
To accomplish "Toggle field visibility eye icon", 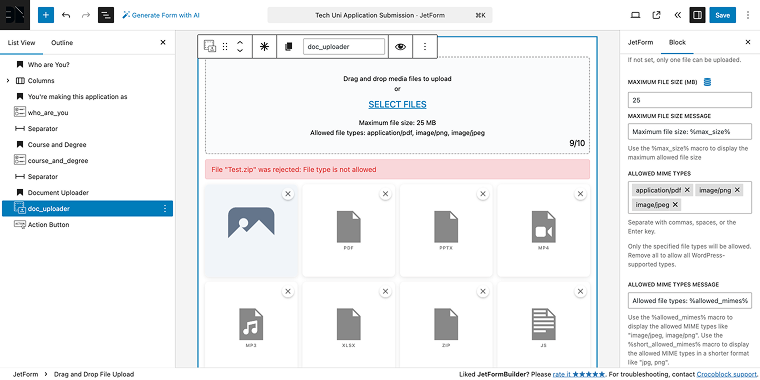I will 400,47.
